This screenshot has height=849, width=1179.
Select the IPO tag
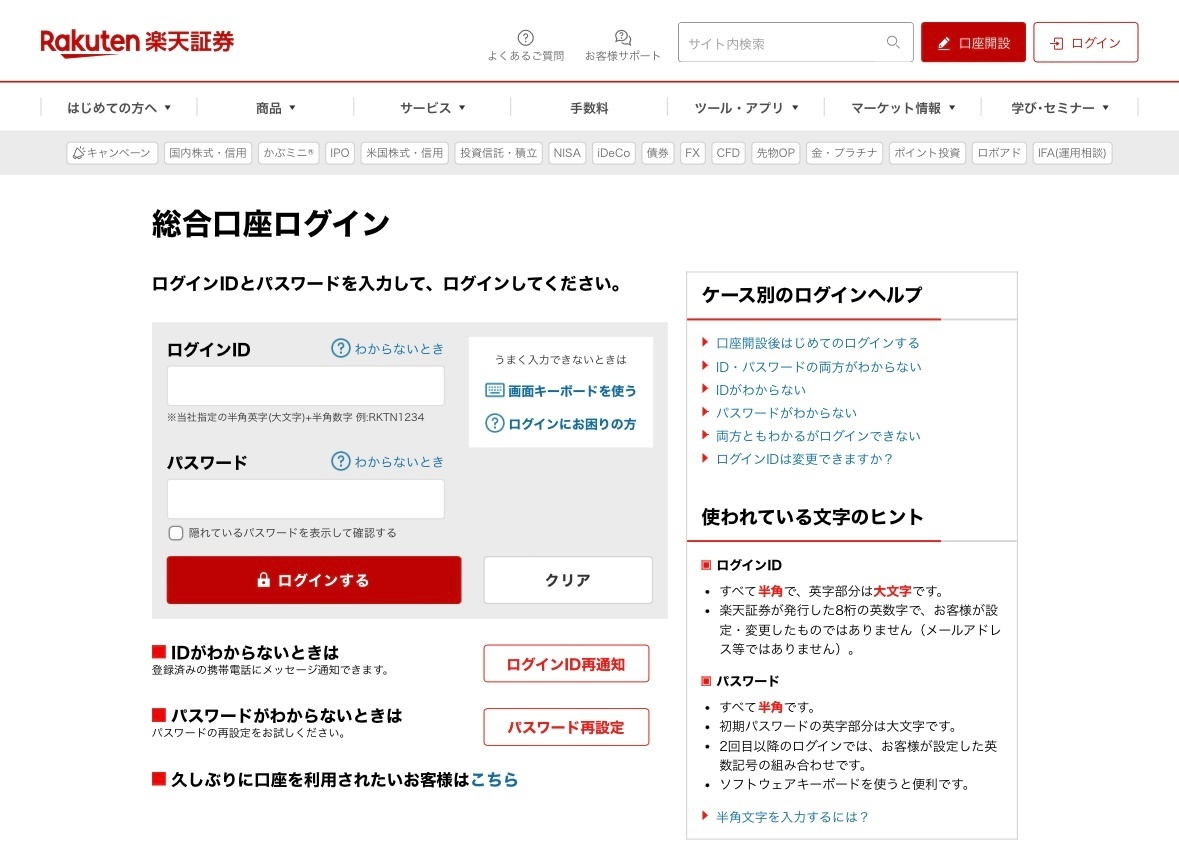[x=340, y=153]
